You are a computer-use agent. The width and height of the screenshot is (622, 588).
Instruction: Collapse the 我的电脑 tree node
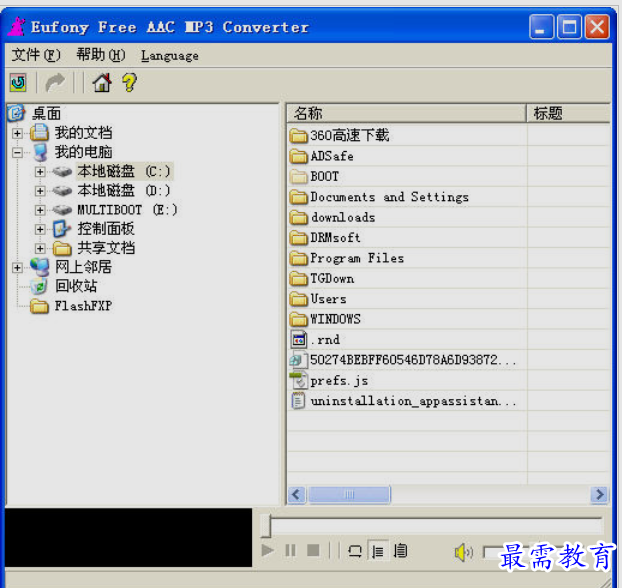click(17, 152)
